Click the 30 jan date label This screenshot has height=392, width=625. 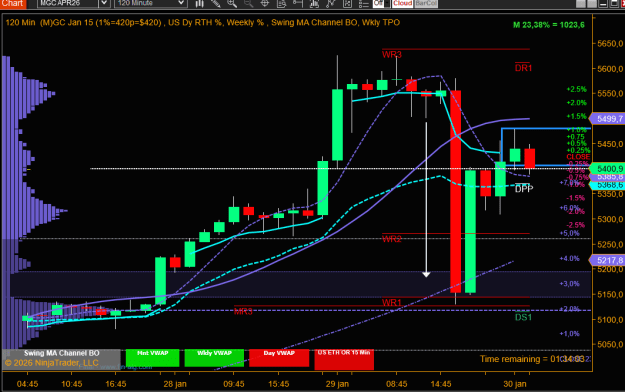pyautogui.click(x=515, y=384)
